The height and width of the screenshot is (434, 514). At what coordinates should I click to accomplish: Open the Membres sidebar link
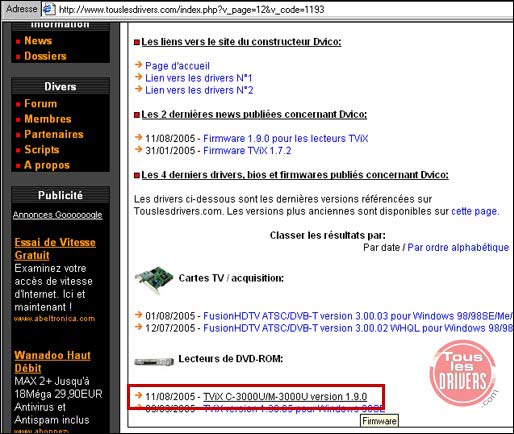tap(48, 119)
